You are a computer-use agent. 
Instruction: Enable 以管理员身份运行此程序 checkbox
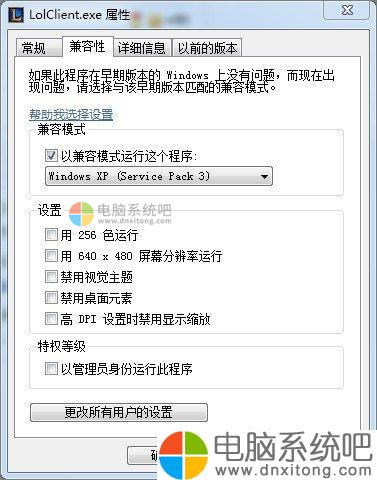(51, 369)
